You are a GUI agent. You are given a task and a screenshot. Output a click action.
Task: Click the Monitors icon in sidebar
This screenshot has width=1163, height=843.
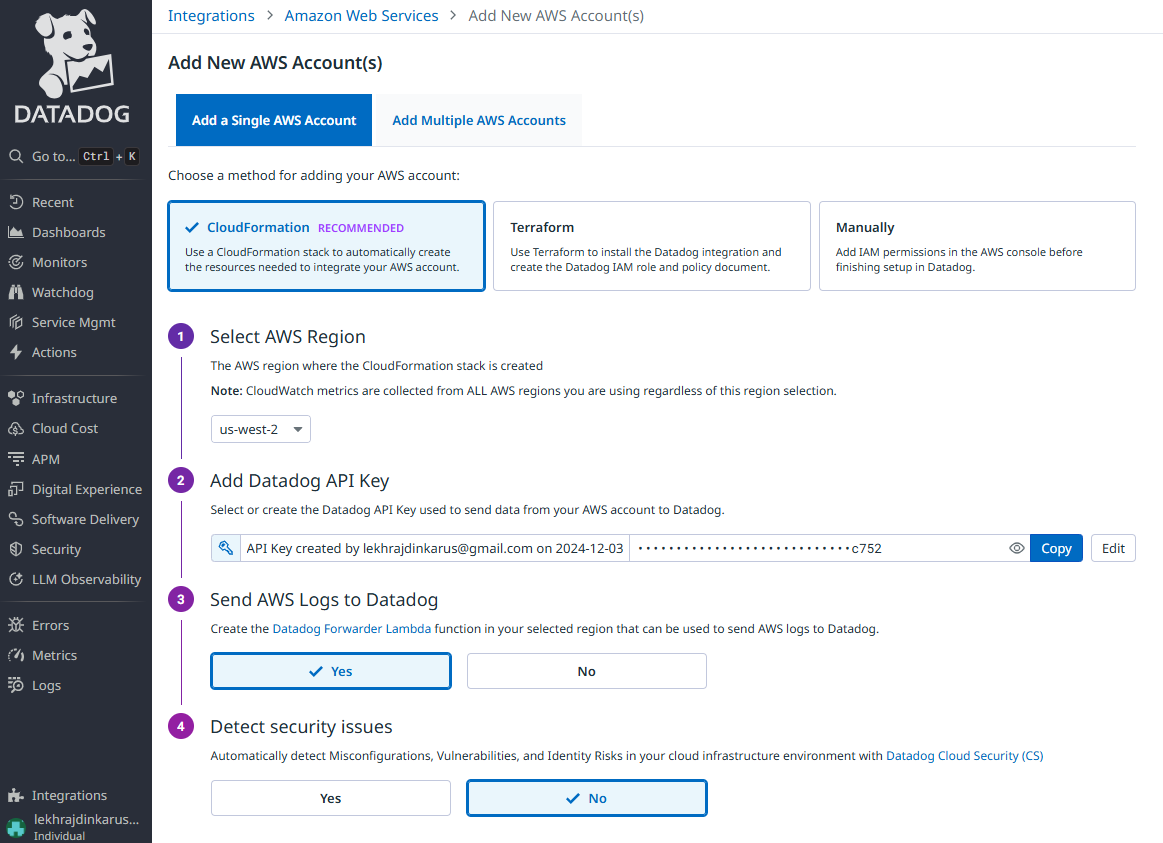click(16, 262)
